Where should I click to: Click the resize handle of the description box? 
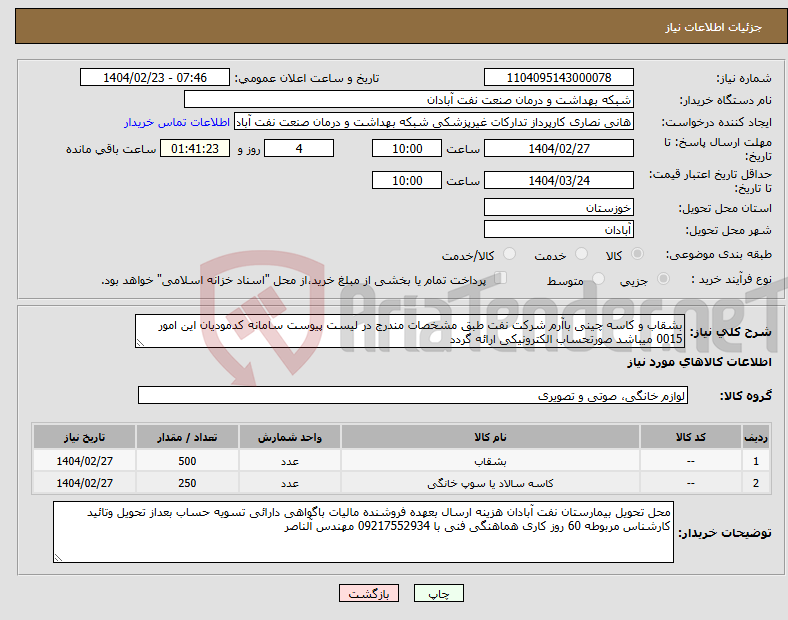tap(140, 343)
